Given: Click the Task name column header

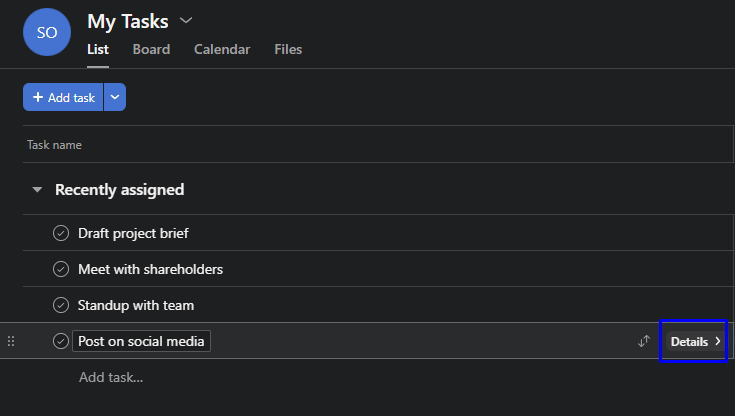Looking at the screenshot, I should pos(54,145).
